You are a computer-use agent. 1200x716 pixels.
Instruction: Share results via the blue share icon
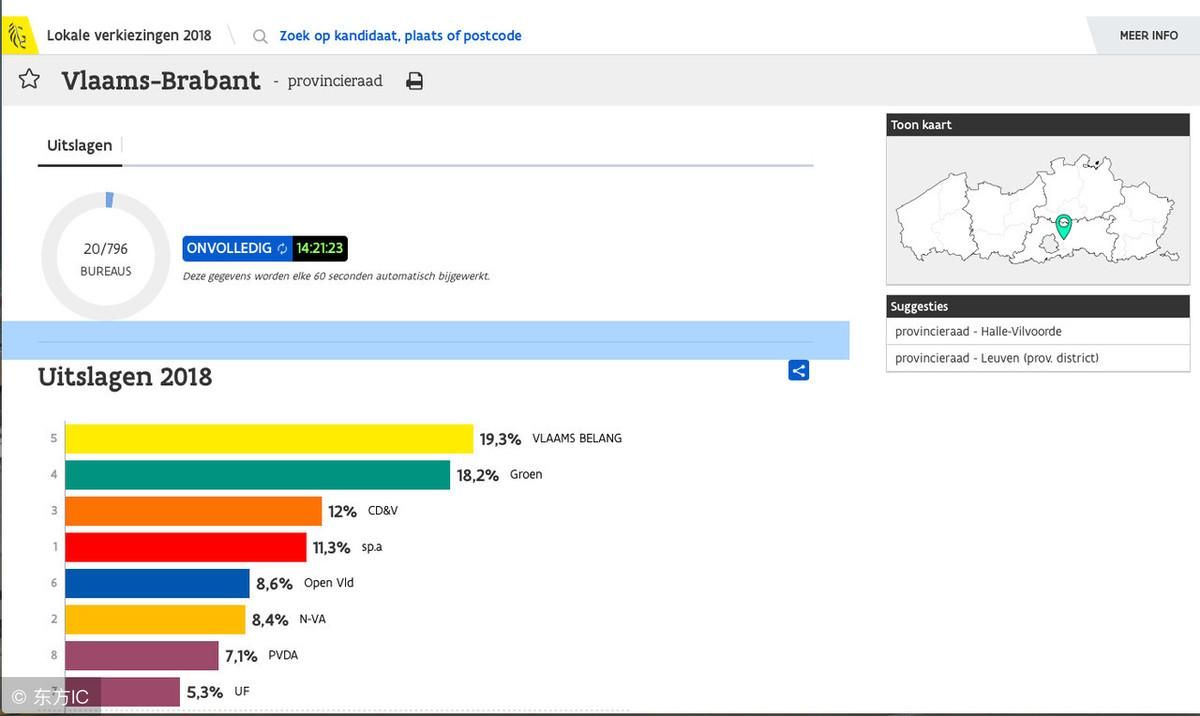pos(798,371)
